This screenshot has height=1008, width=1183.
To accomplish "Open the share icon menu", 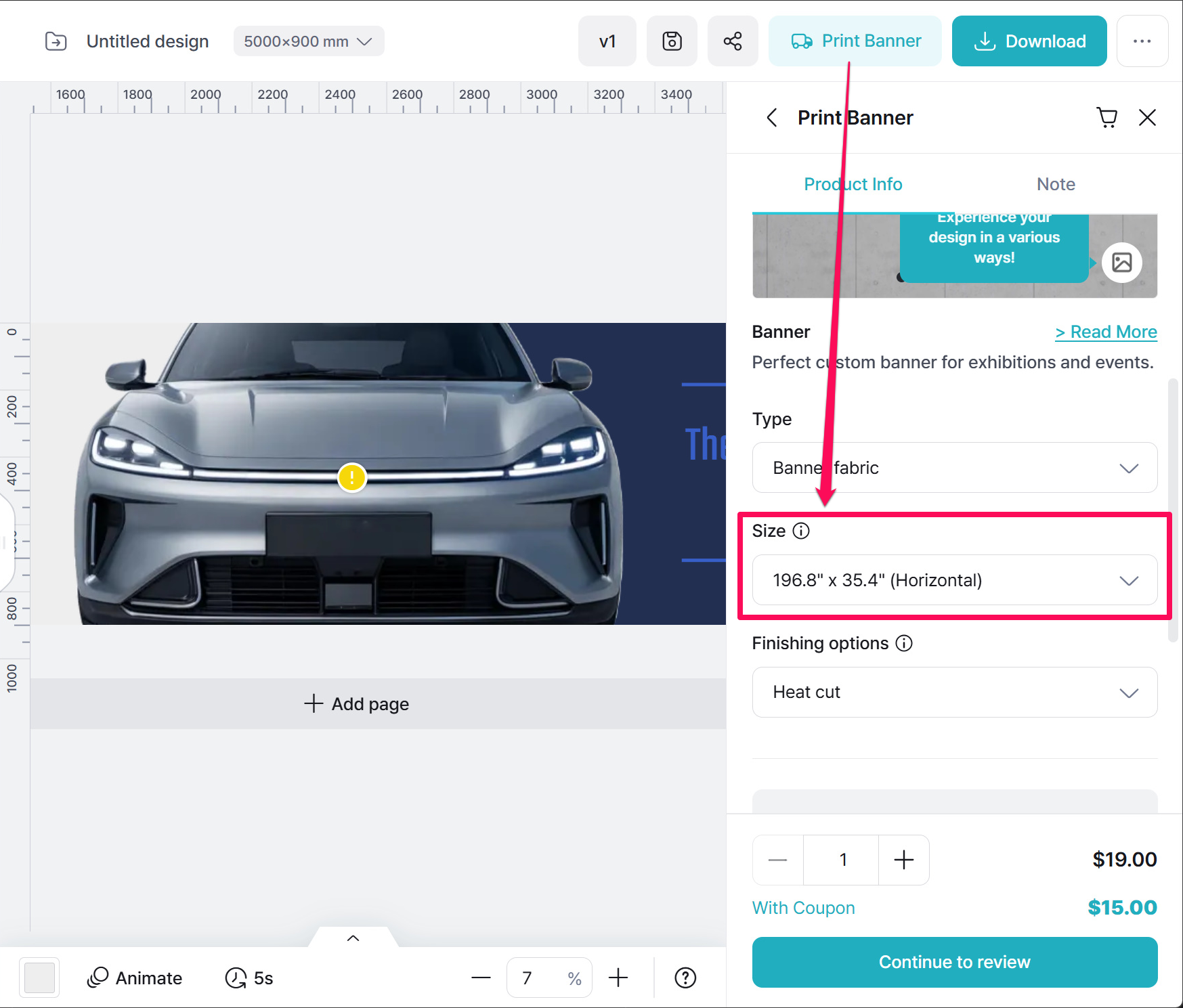I will (732, 41).
